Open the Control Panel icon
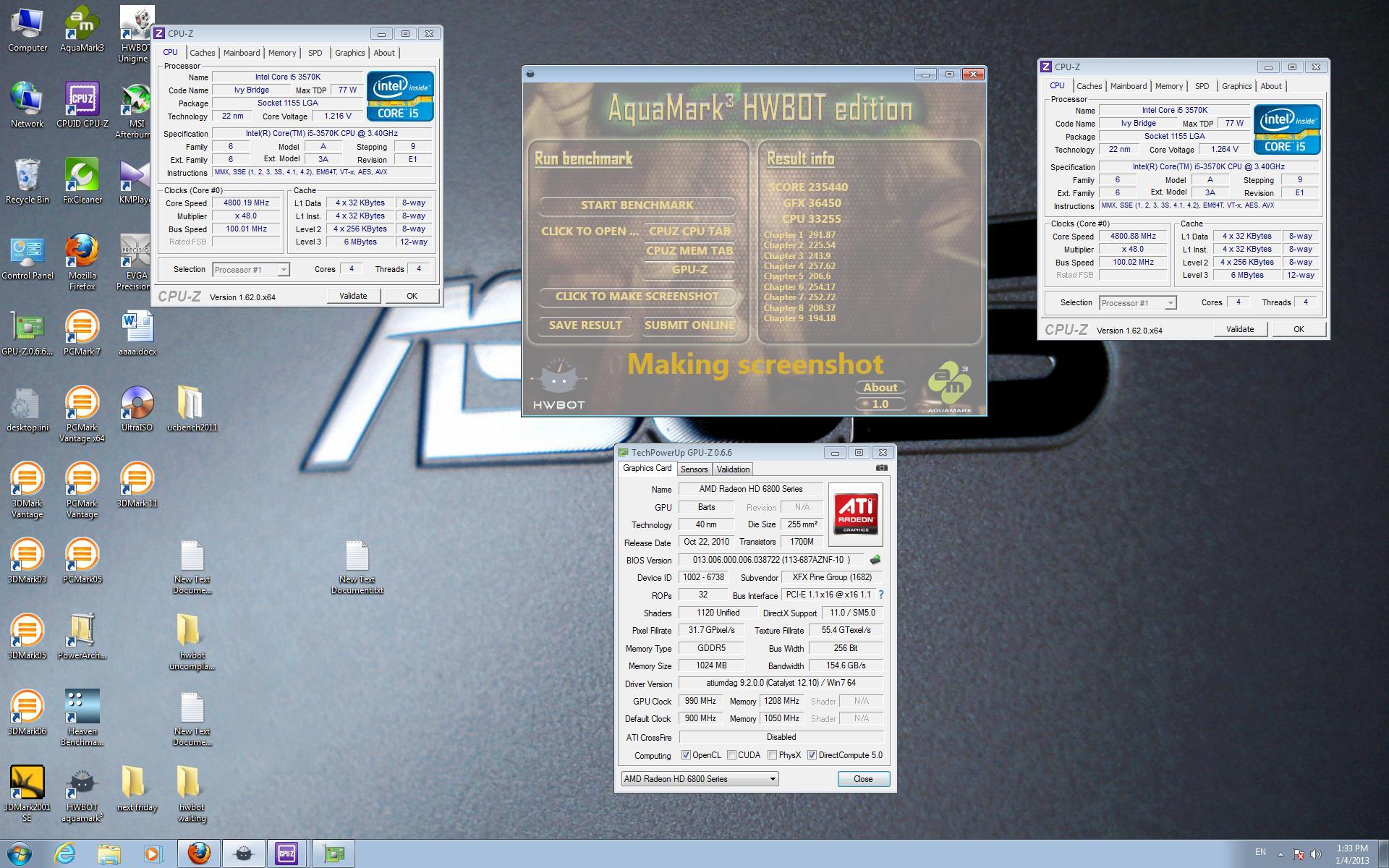Screen dimensions: 1389x868 pos(27,257)
